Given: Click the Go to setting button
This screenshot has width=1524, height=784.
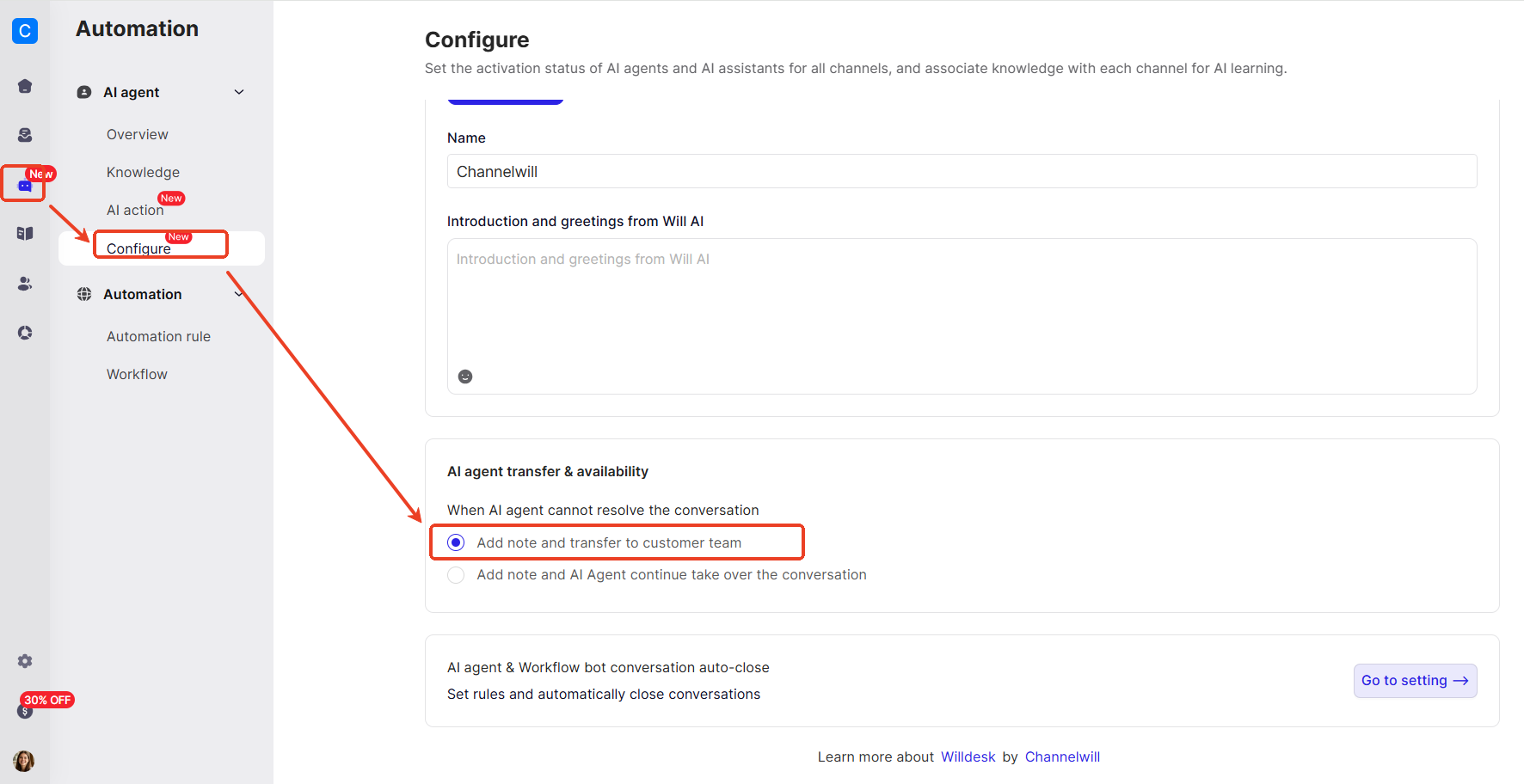Looking at the screenshot, I should 1415,681.
